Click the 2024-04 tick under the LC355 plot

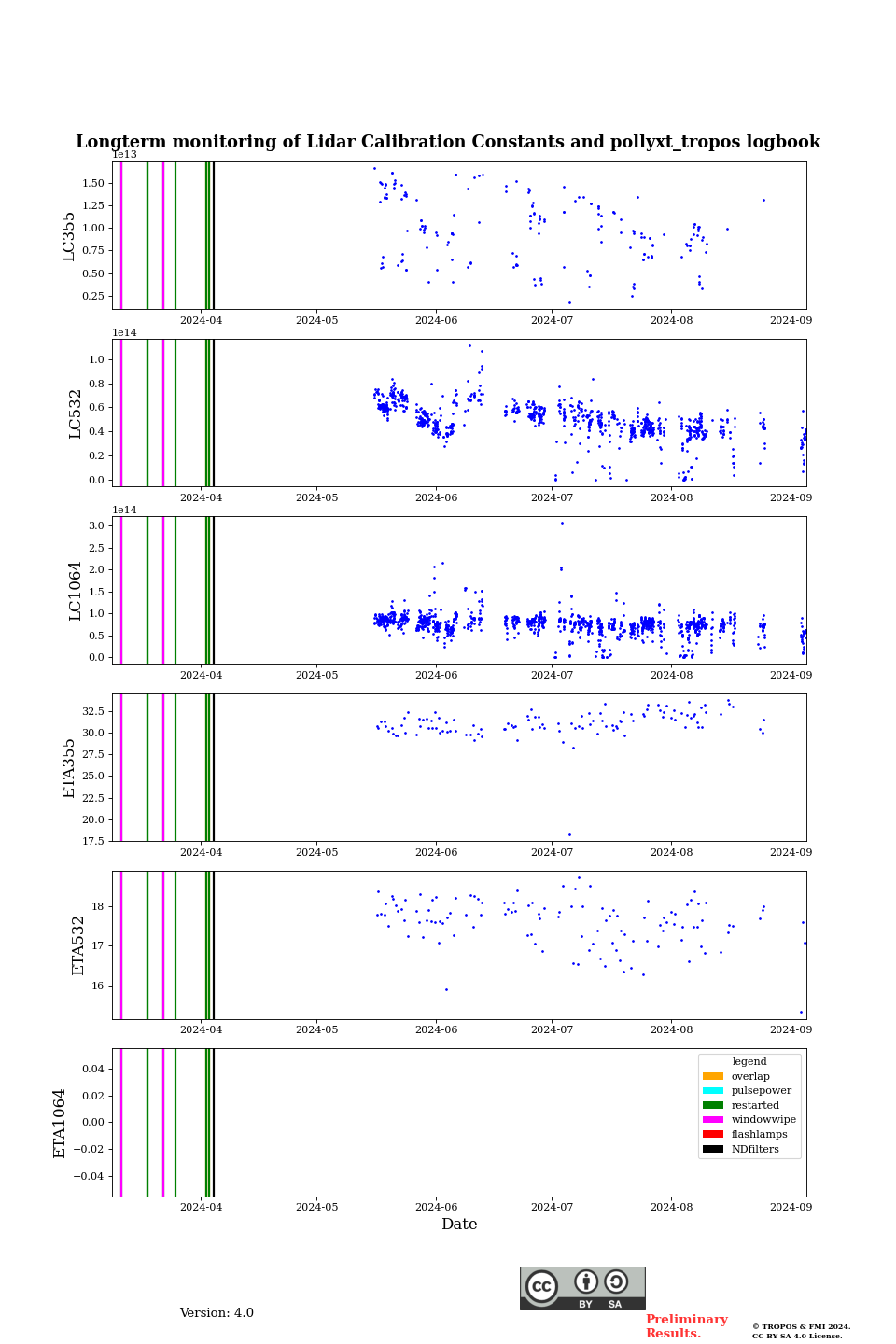(x=201, y=320)
